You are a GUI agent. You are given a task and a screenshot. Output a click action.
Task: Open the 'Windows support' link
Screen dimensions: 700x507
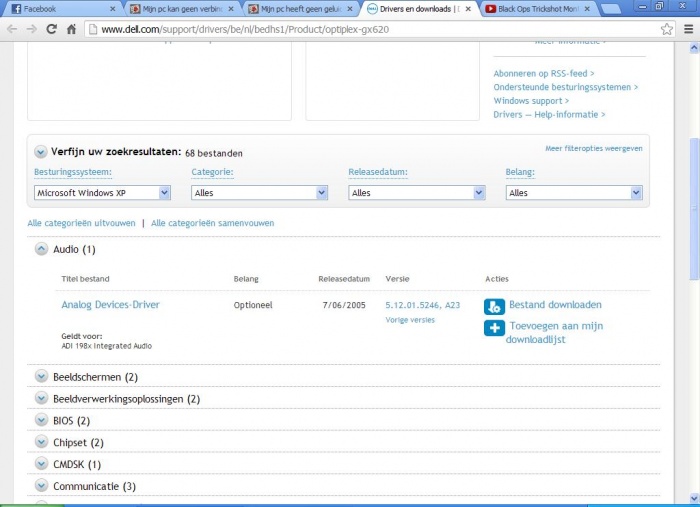coord(531,101)
